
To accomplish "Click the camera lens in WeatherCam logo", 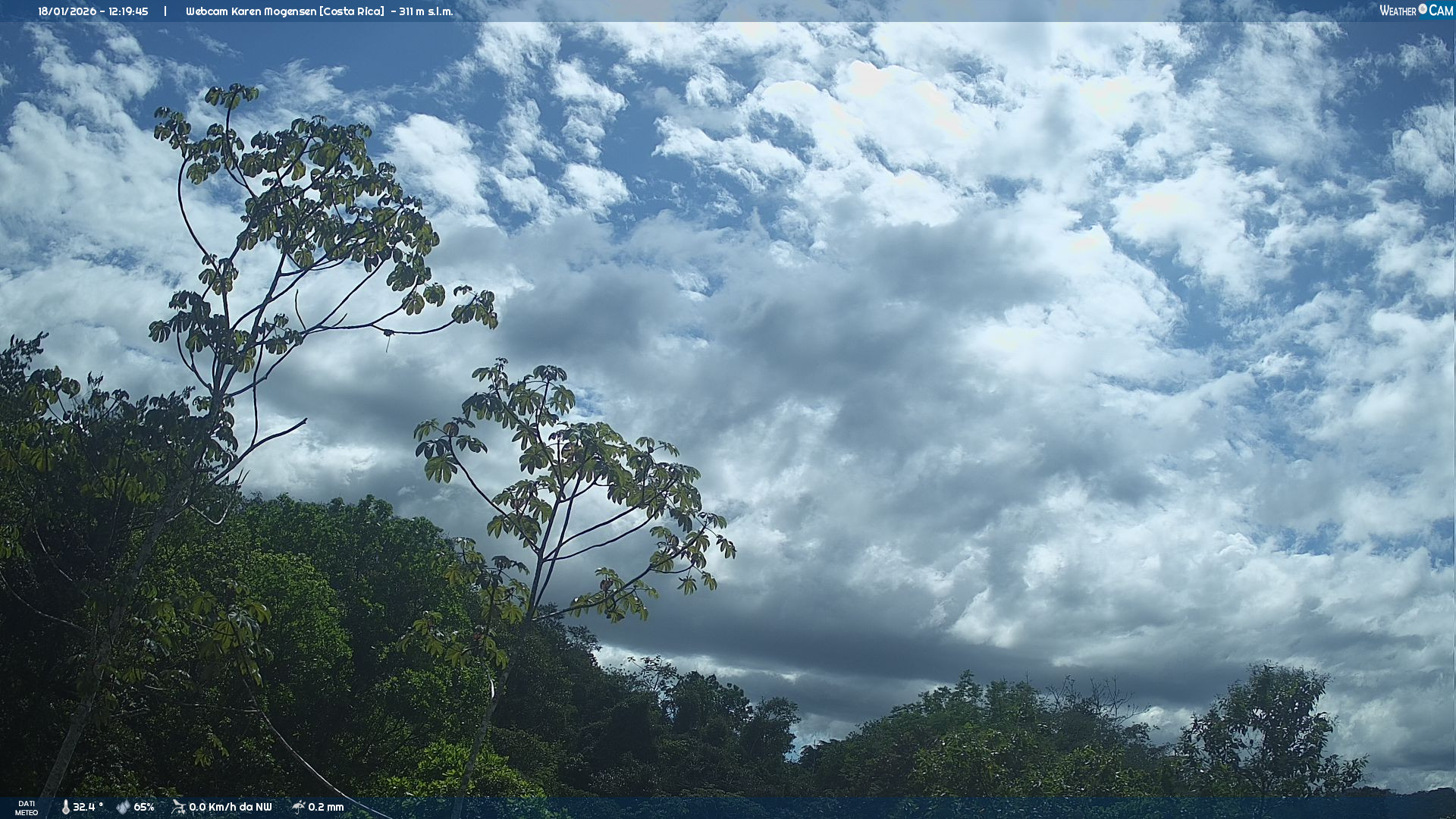I will click(1423, 9).
